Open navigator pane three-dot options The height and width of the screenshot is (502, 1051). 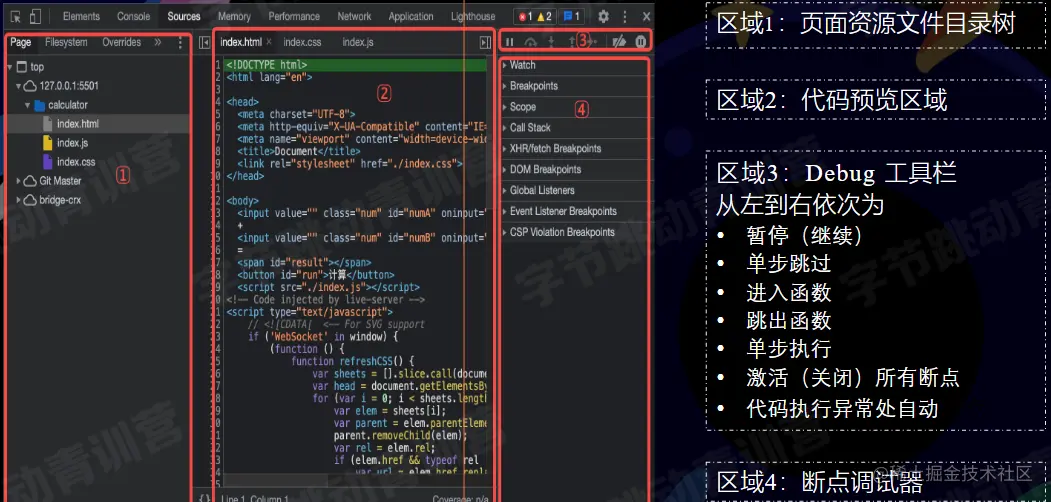[180, 43]
